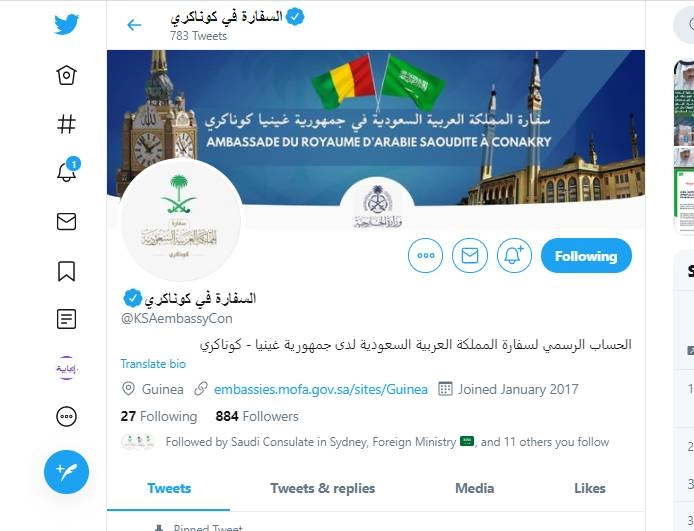Viewport: 694px width, 531px height.
Task: Send a direct message to this embassy
Action: [x=470, y=255]
